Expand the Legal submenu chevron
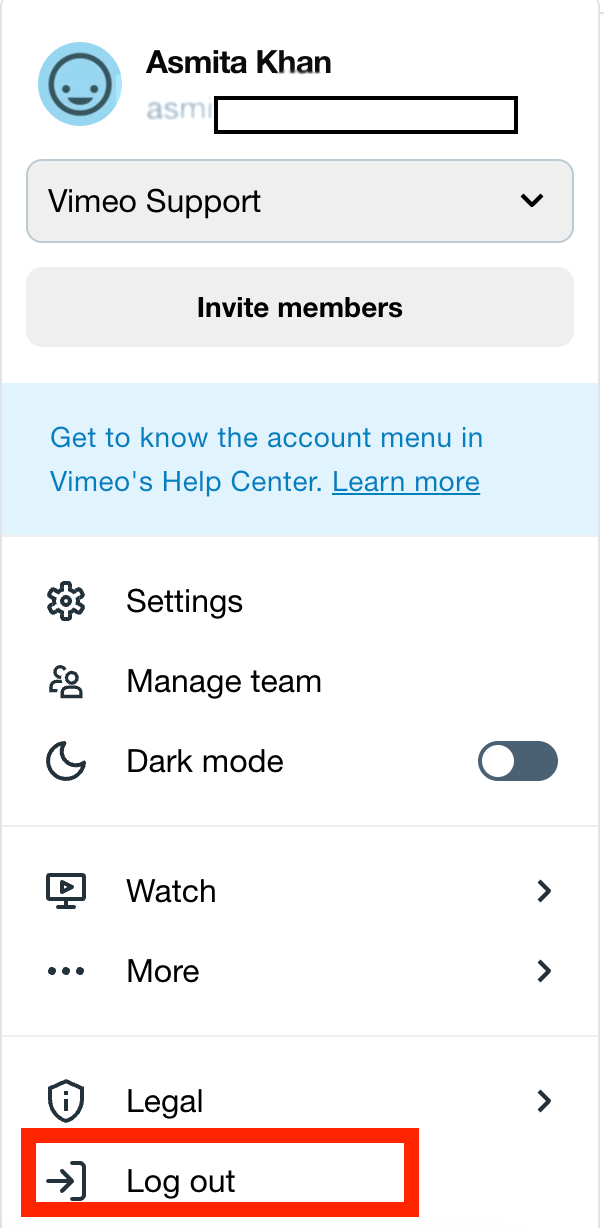Viewport: 604px width, 1228px height. 544,1101
